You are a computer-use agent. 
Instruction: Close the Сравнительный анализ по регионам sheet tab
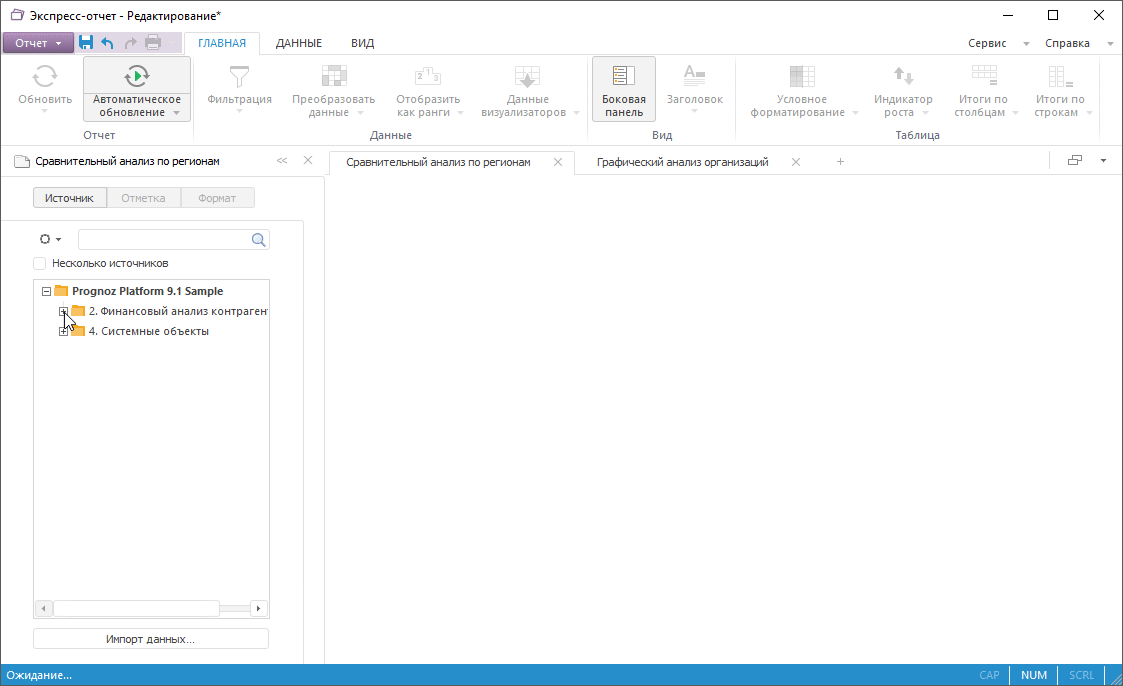pos(558,162)
